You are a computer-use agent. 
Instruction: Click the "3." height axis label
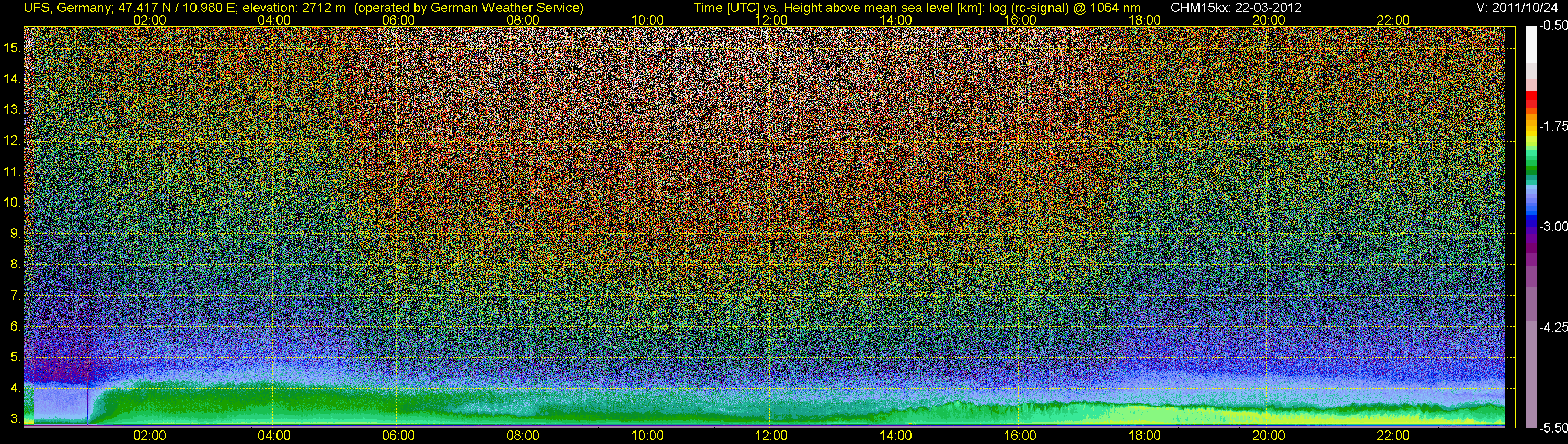15,419
